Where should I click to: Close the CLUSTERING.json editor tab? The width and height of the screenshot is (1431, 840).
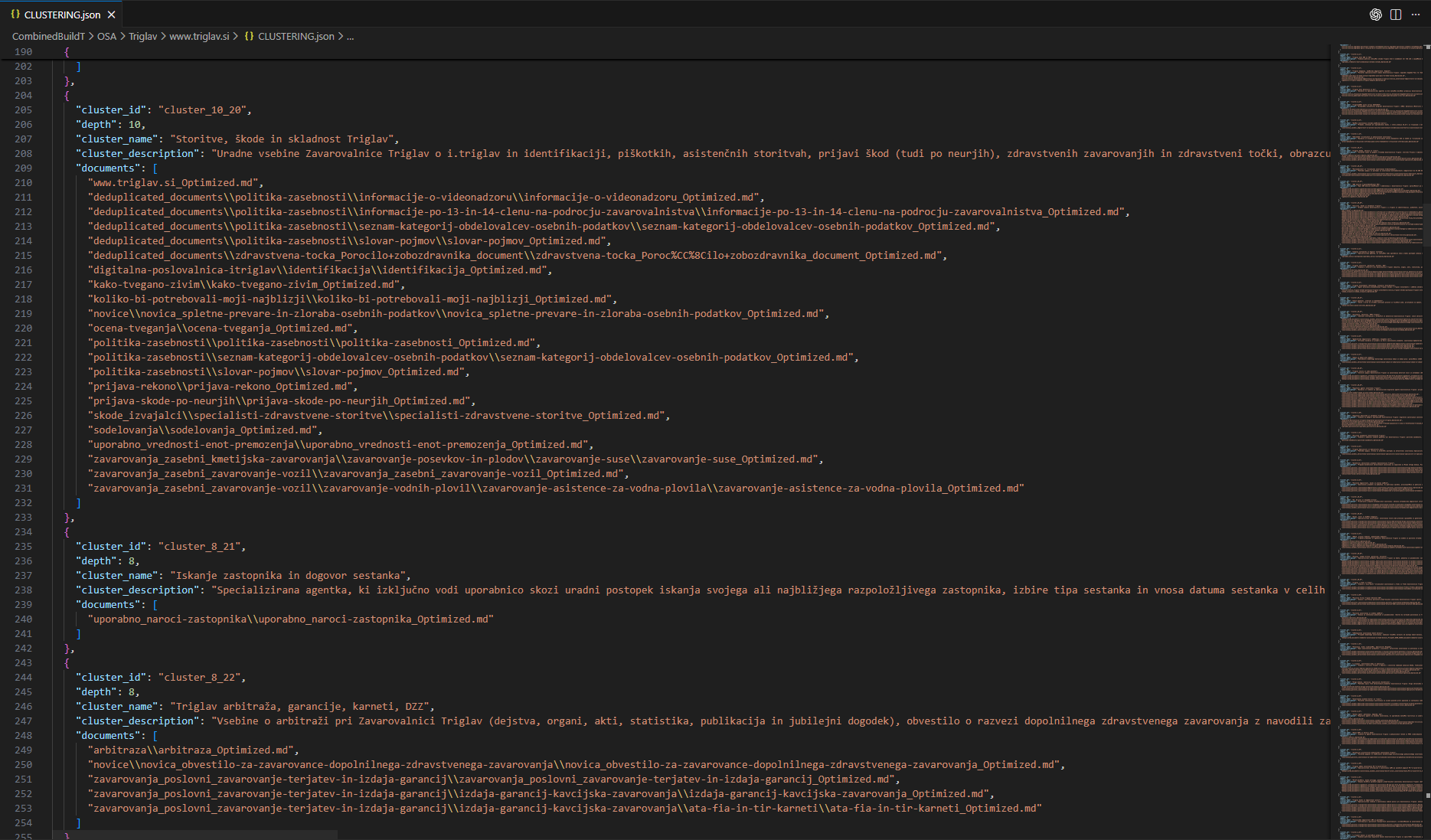pos(111,14)
